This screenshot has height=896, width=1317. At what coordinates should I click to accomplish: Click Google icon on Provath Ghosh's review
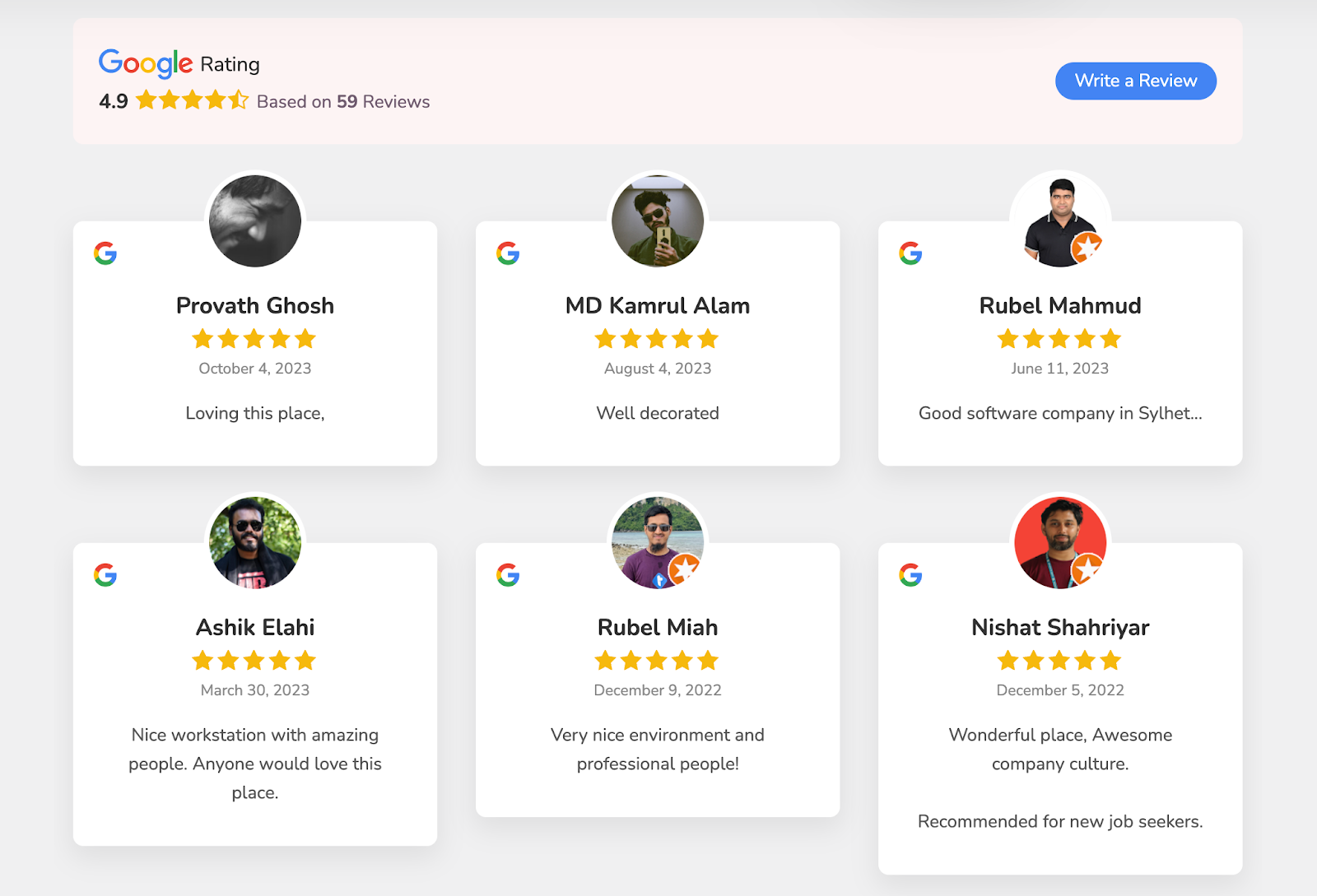[105, 253]
